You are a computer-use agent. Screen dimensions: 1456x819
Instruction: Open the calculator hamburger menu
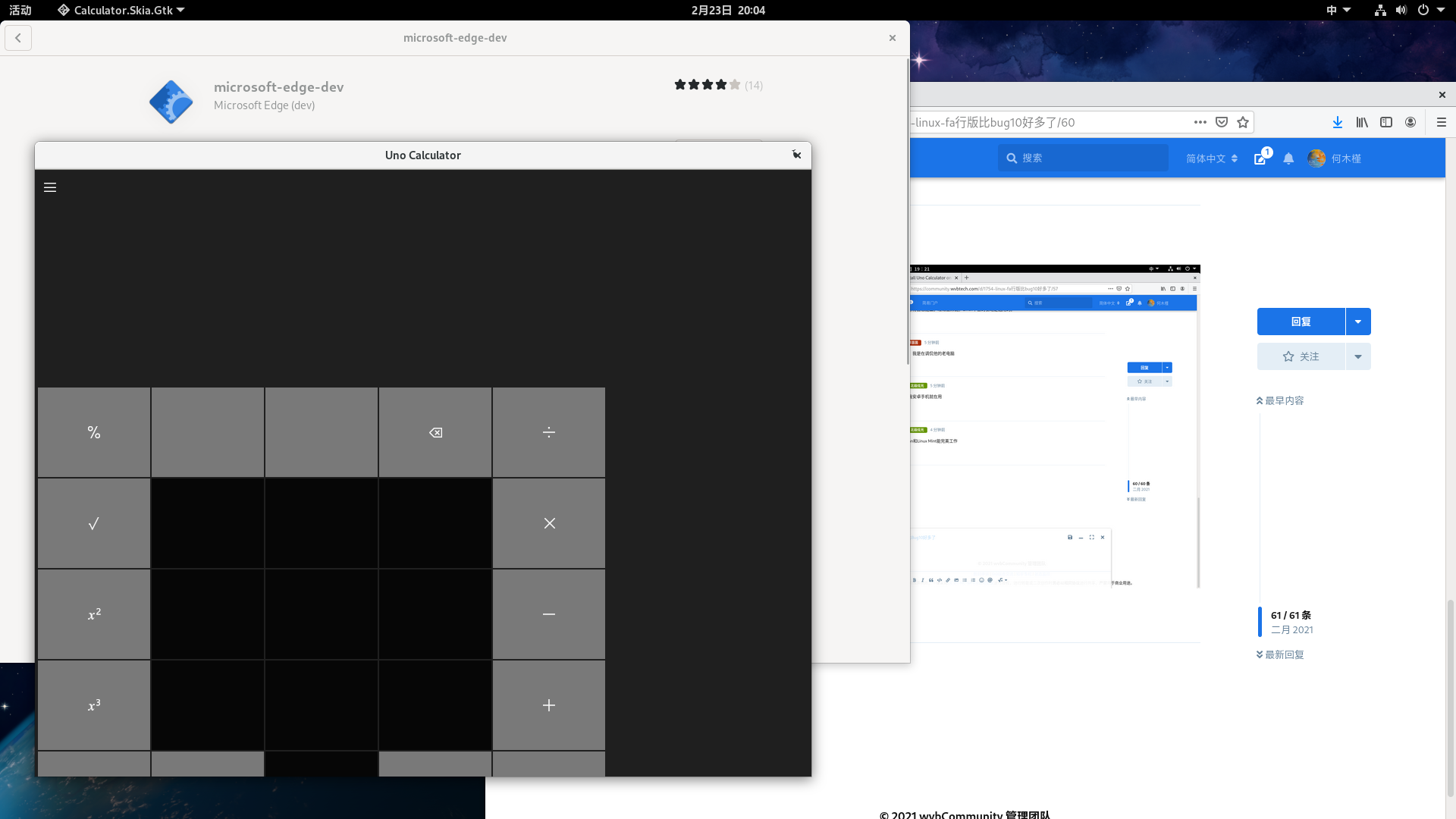point(50,187)
